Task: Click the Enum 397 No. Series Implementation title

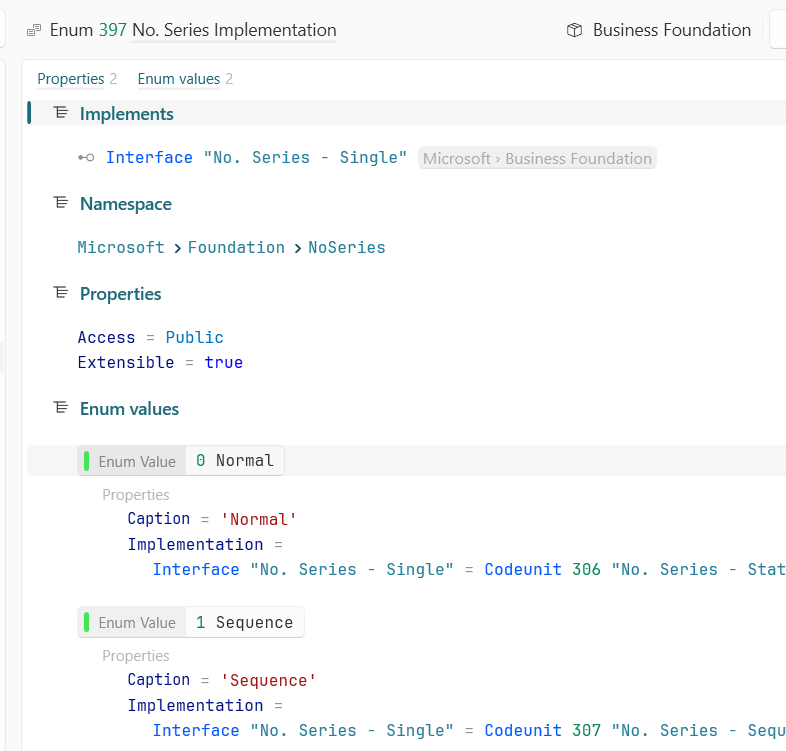Action: (193, 31)
